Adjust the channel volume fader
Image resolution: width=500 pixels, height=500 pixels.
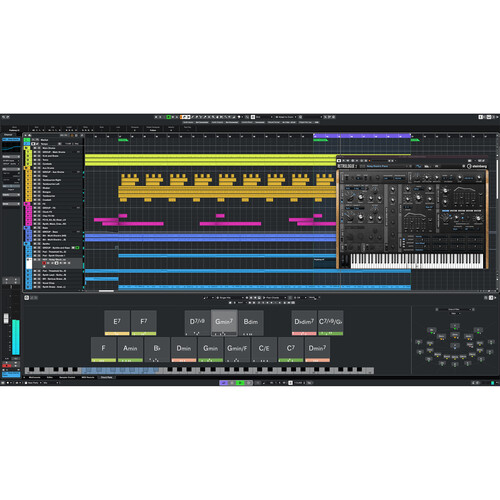point(6,318)
